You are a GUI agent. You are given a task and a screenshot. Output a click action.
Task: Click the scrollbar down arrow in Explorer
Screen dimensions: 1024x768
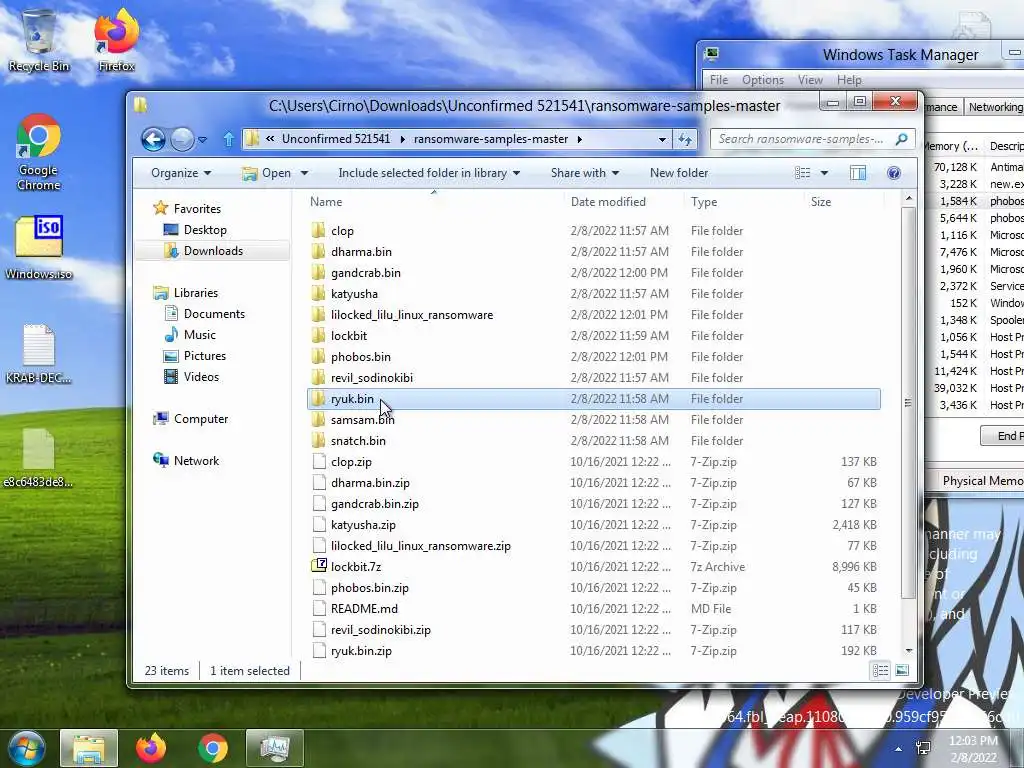click(908, 651)
